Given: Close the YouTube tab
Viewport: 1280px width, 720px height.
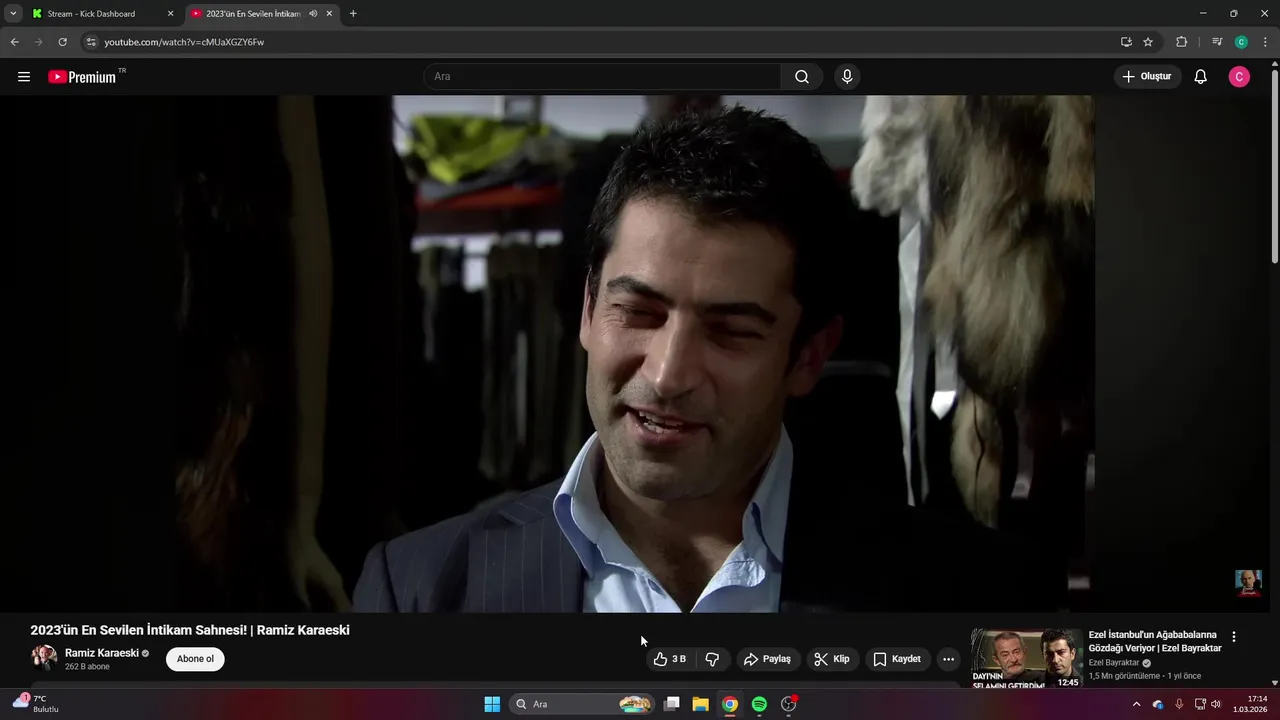Looking at the screenshot, I should (x=329, y=14).
